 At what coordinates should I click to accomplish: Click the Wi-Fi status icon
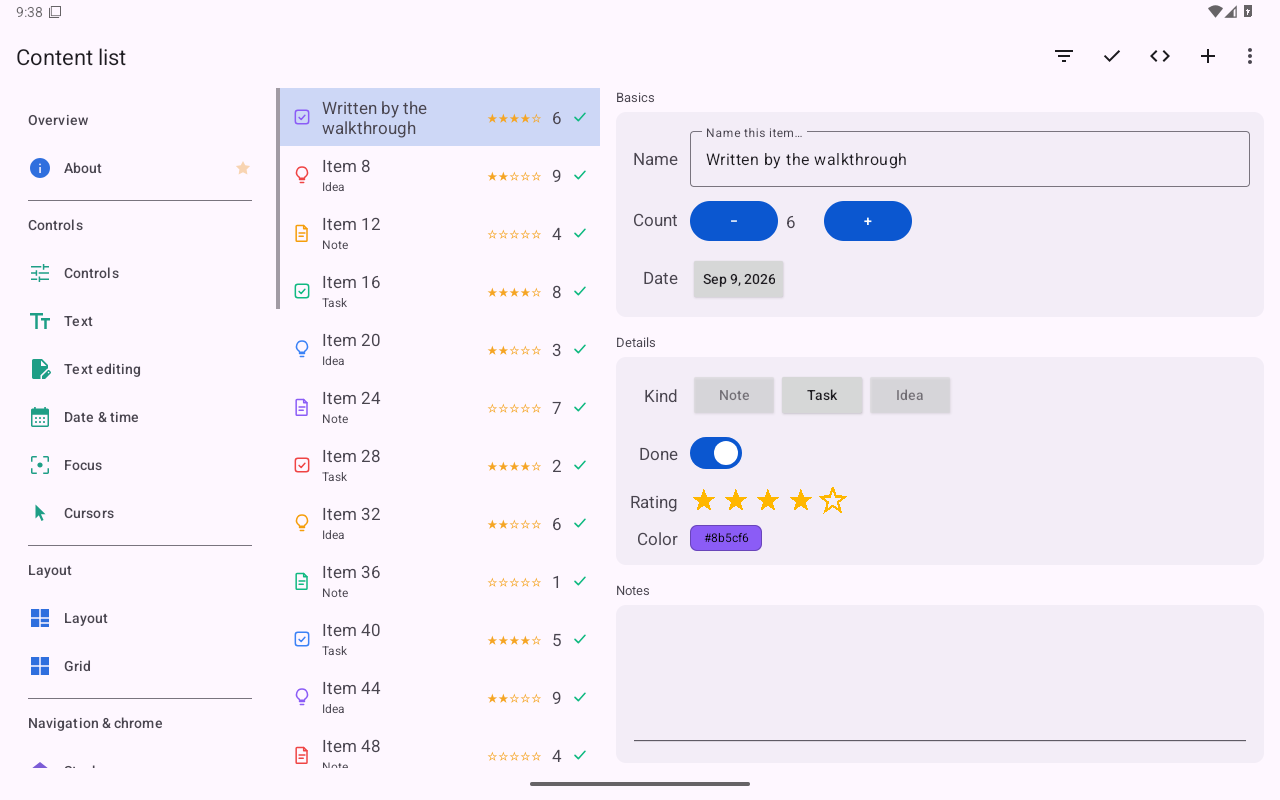(x=1215, y=12)
